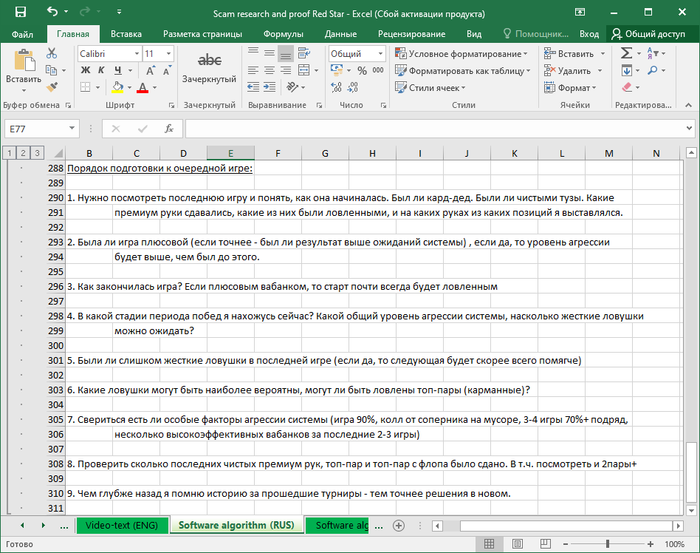Expand the Name Box E77 dropdown

point(71,129)
